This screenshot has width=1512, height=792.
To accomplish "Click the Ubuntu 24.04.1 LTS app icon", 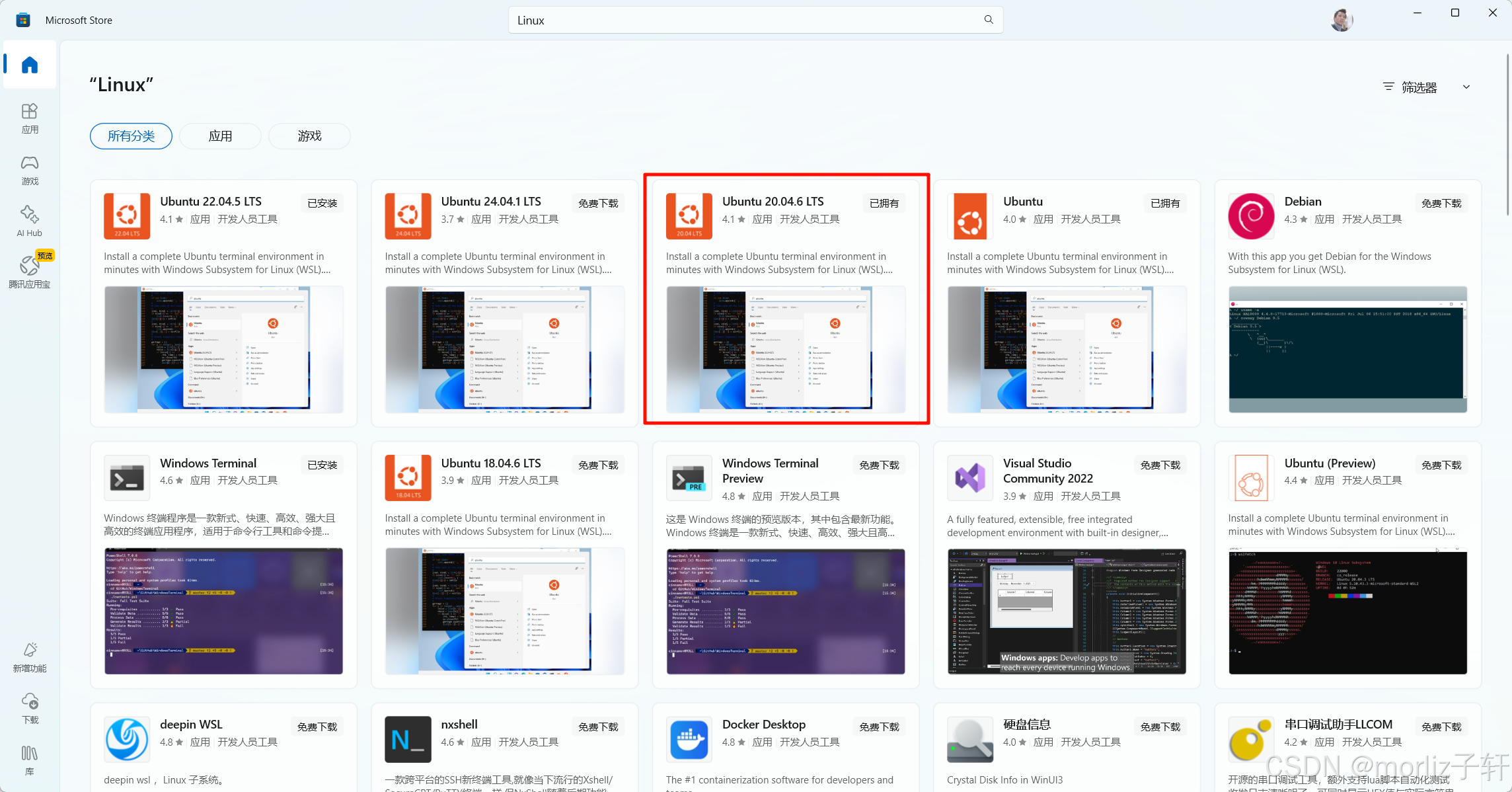I will pyautogui.click(x=408, y=216).
